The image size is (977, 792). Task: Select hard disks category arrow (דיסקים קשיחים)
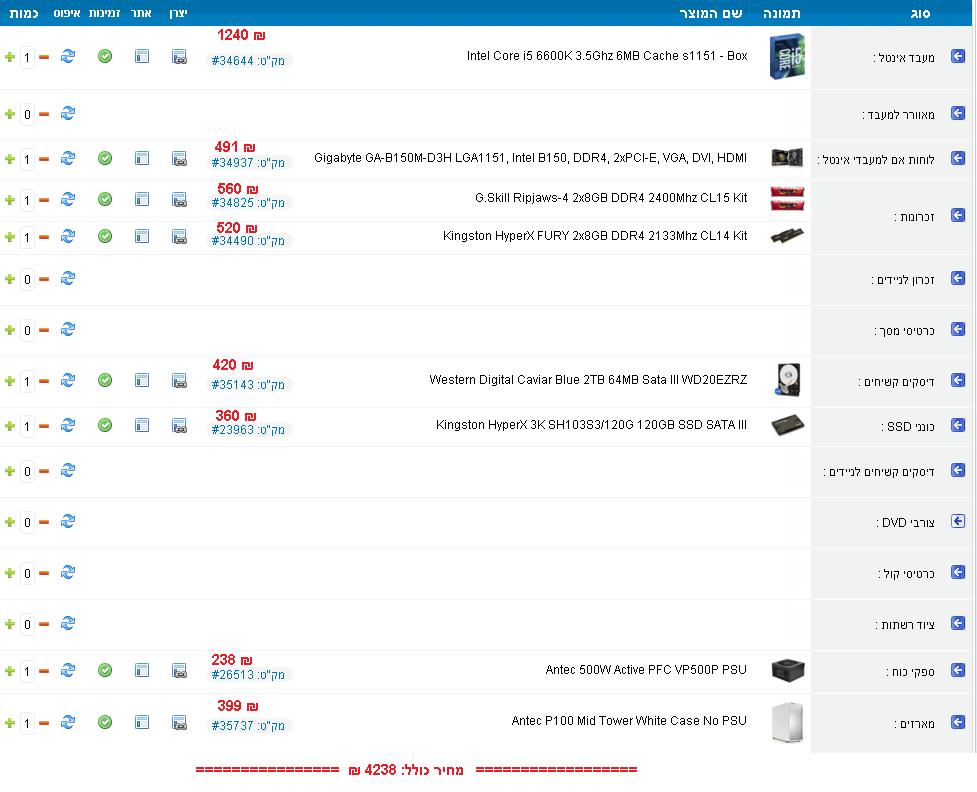click(958, 380)
